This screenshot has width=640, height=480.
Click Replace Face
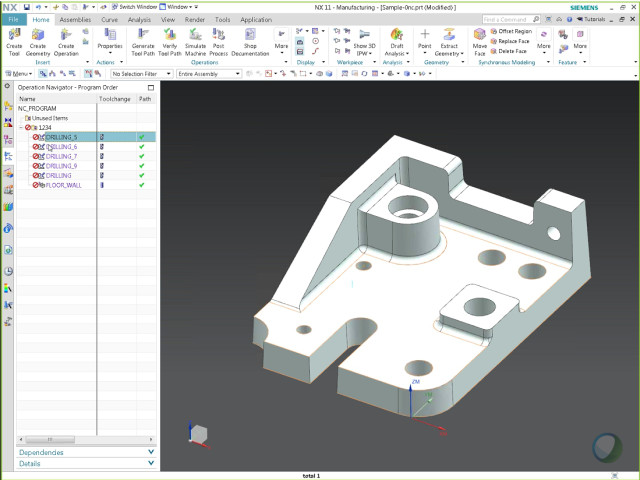point(510,41)
